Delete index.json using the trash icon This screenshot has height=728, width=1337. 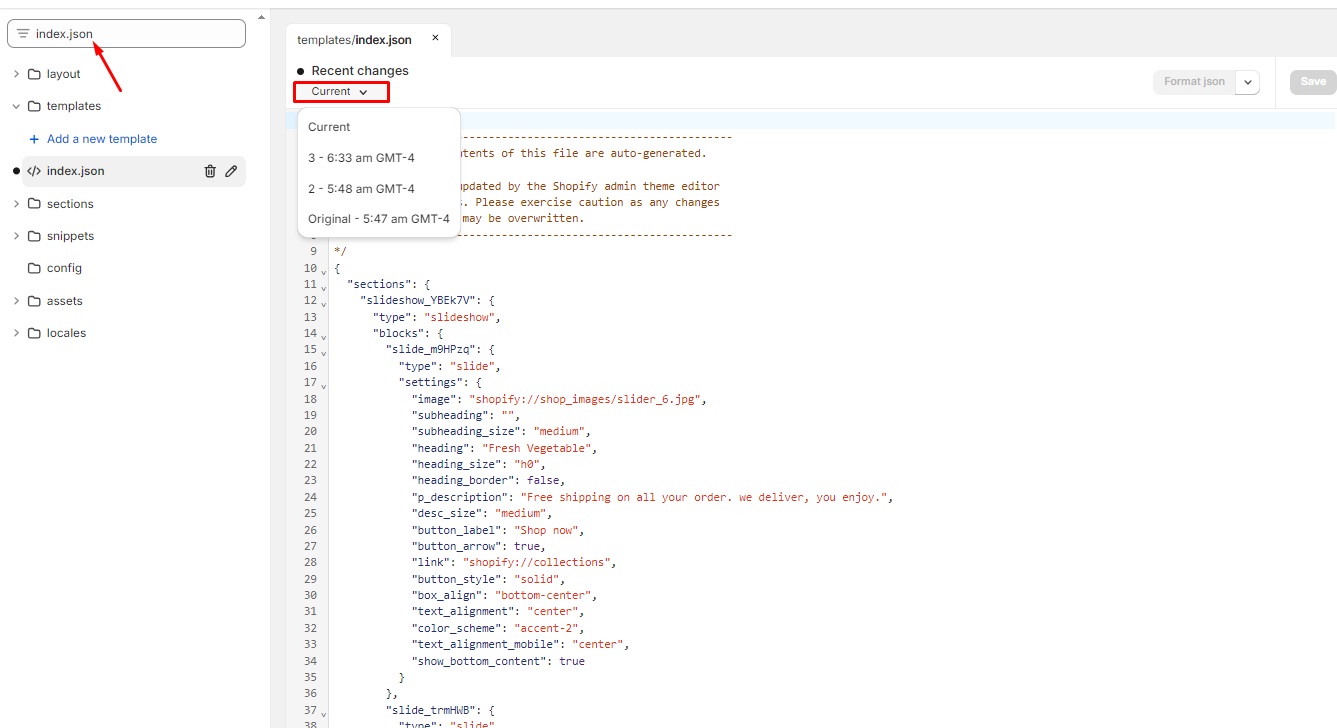[210, 171]
